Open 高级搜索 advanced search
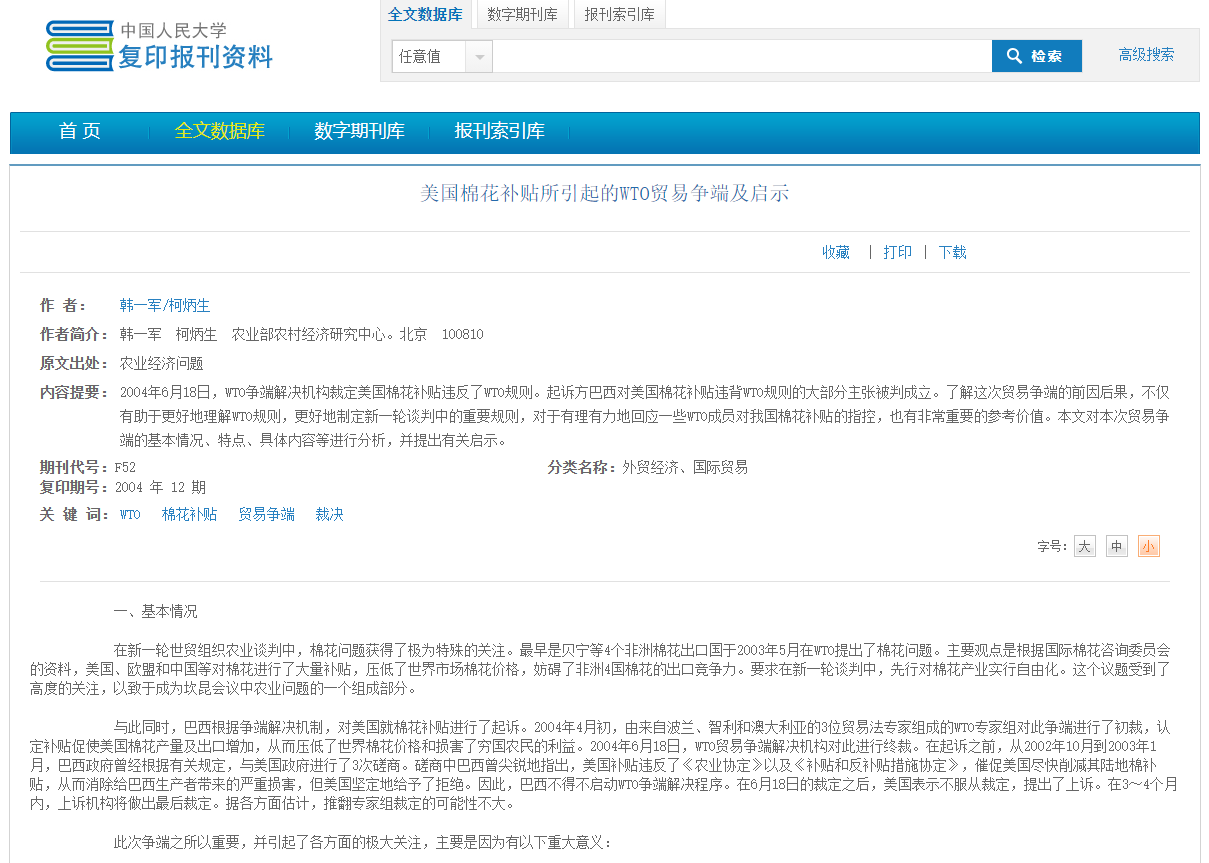Image resolution: width=1209 pixels, height=863 pixels. tap(1146, 55)
